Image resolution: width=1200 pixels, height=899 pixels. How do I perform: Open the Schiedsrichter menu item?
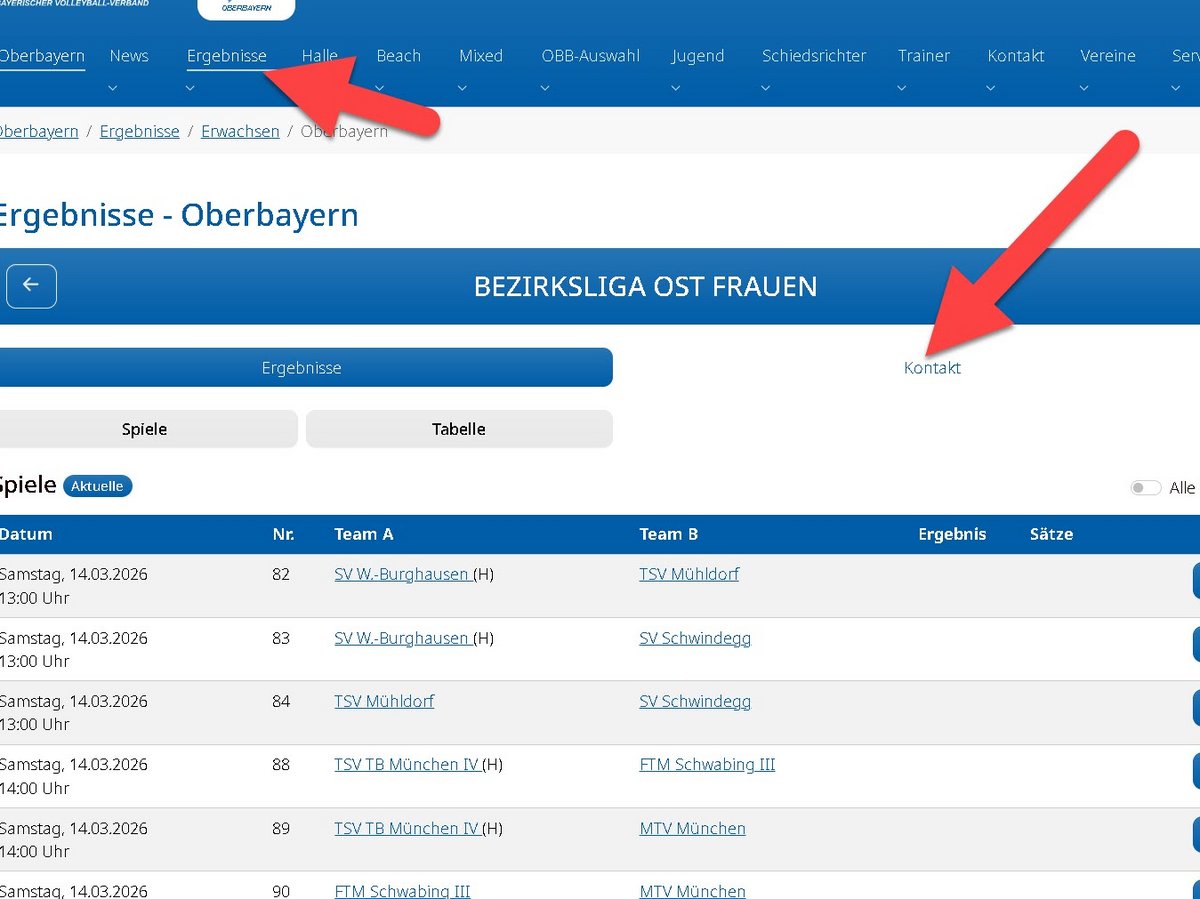coord(814,56)
